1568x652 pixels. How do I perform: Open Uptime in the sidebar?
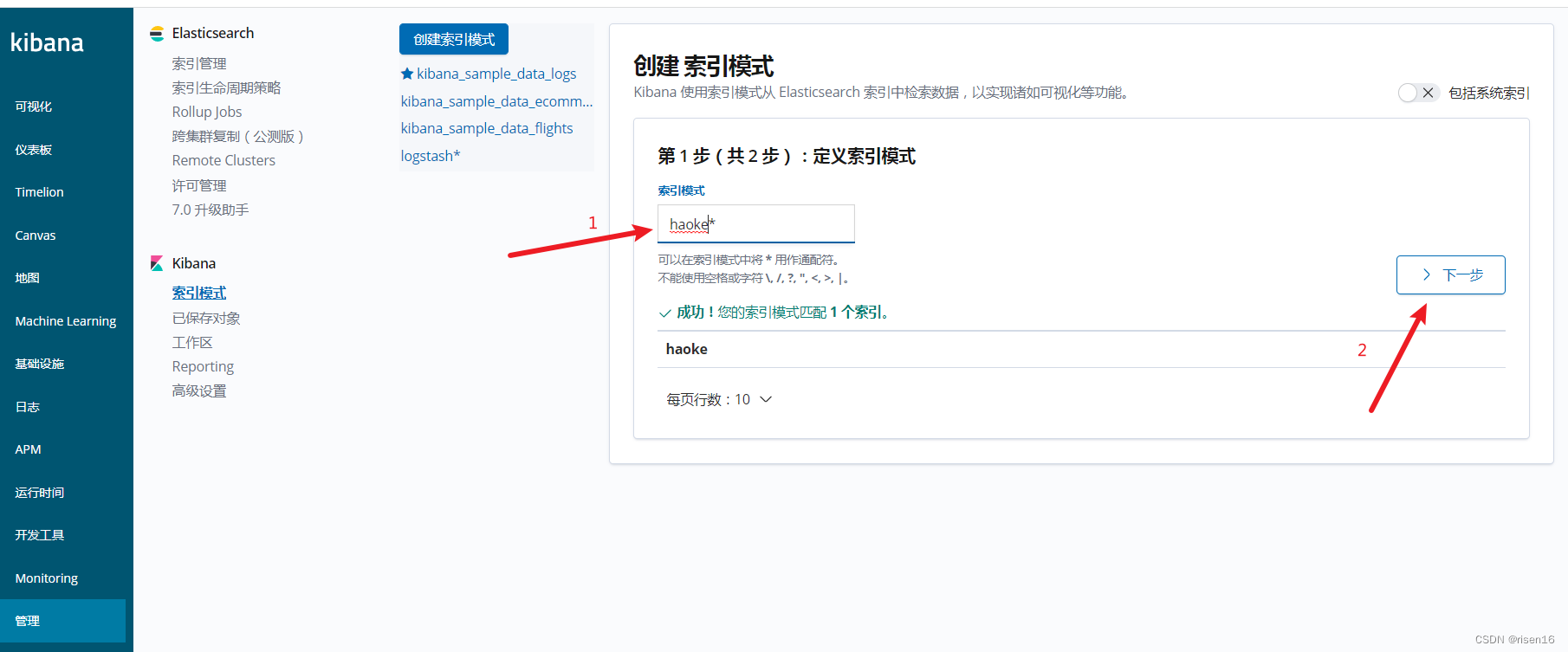(40, 493)
